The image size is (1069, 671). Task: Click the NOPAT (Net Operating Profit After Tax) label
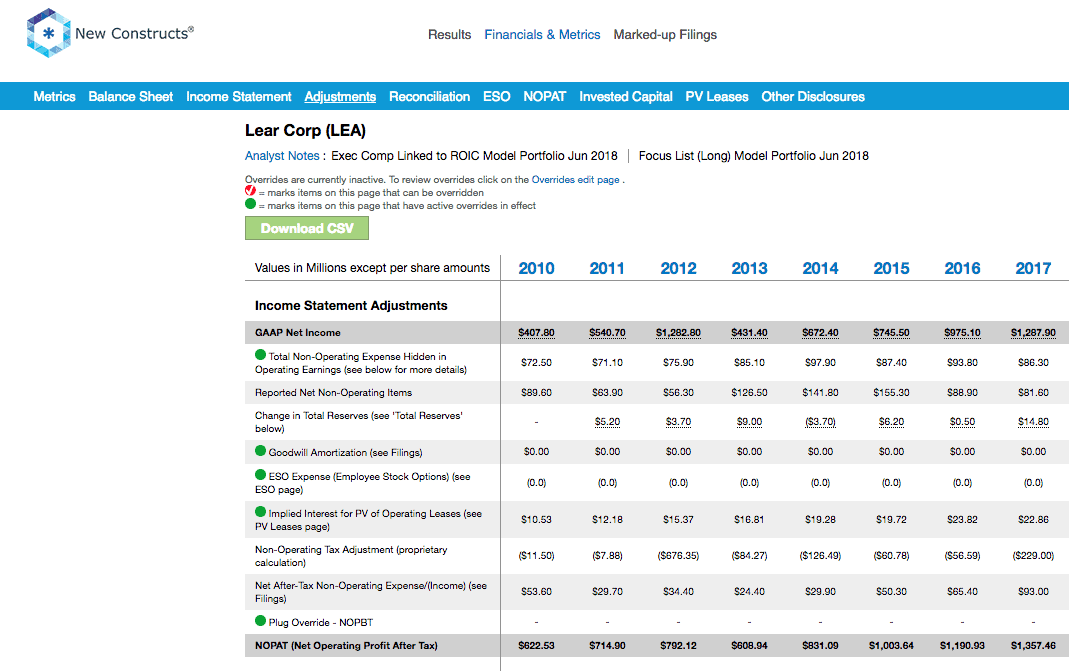pos(346,646)
